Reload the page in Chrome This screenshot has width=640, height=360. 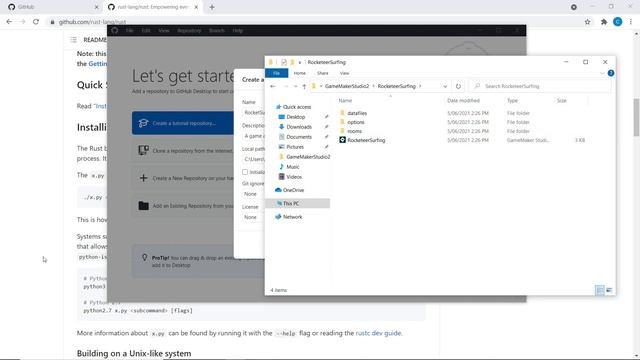coord(36,22)
